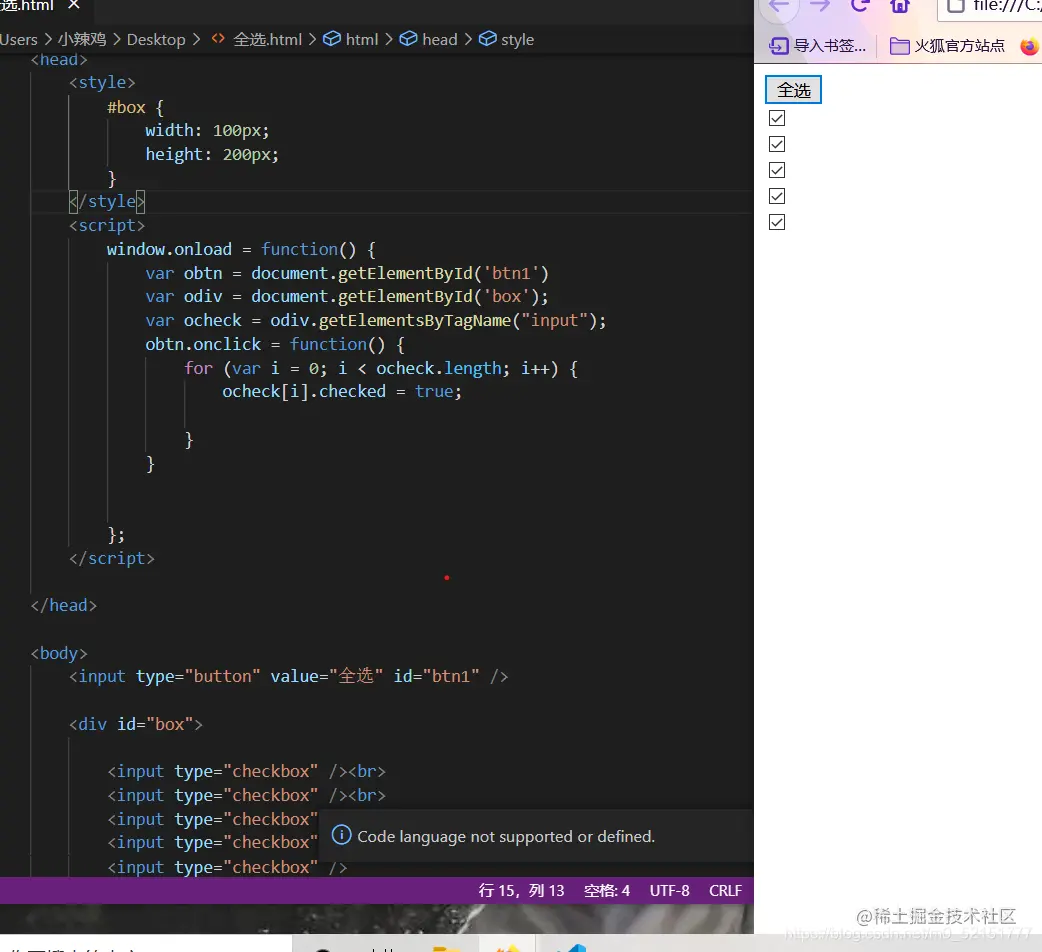The image size is (1042, 952).
Task: Click the </script> closing tag
Action: coord(112,559)
